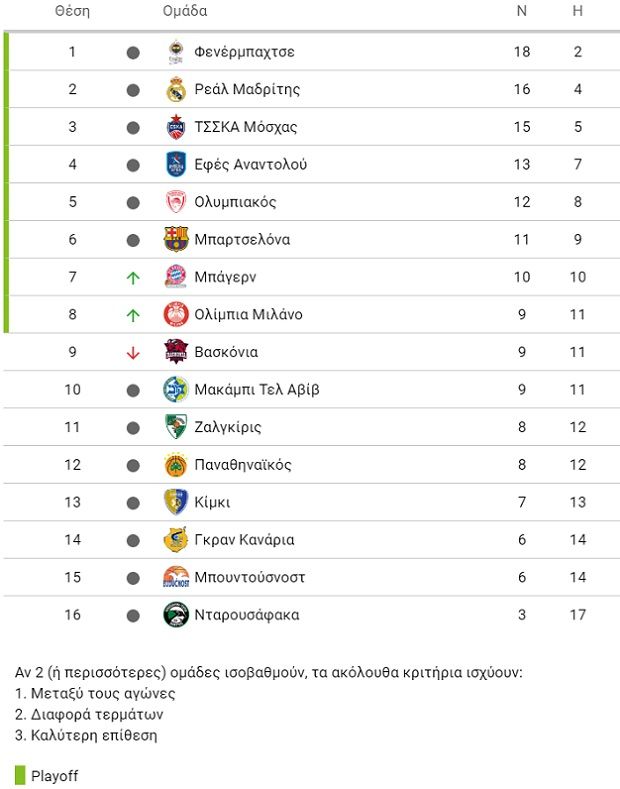620x789 pixels.
Task: Click the Maccabi Tel Aviv logo
Action: point(176,390)
